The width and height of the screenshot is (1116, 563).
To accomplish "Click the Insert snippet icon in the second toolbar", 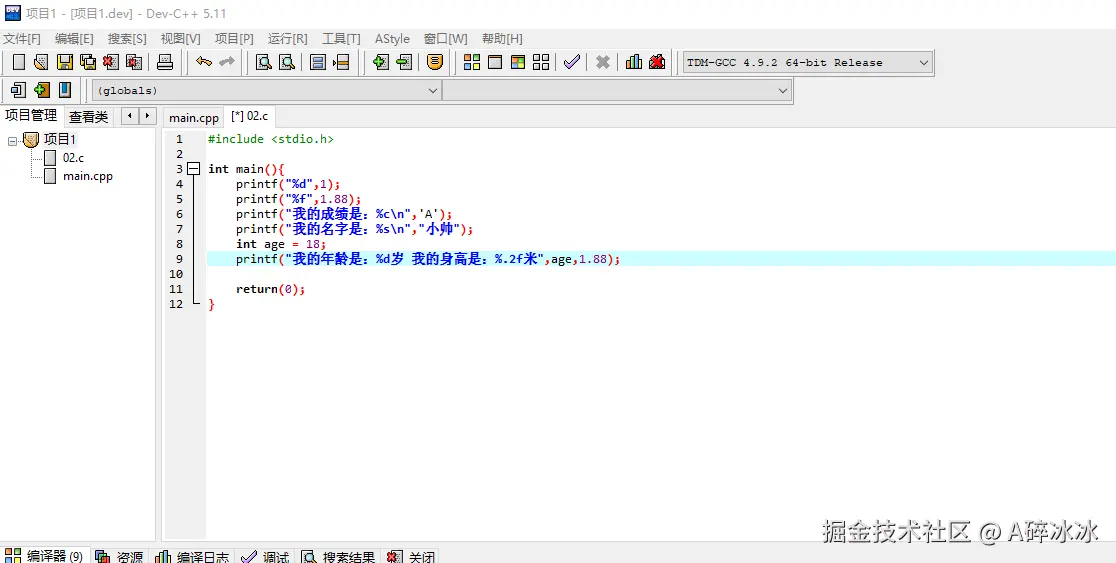I will coord(19,90).
